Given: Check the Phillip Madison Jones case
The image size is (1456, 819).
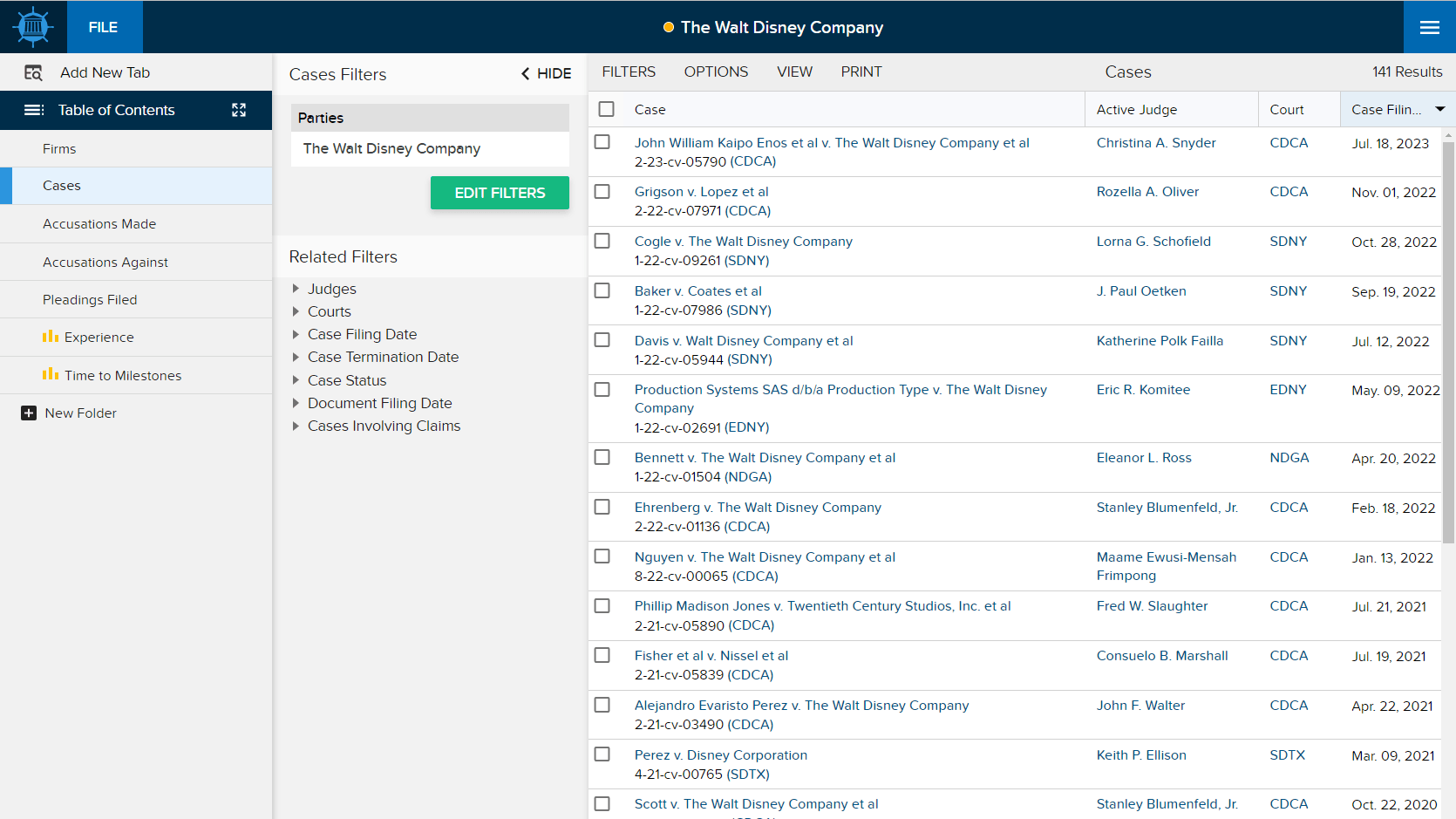Looking at the screenshot, I should coord(602,605).
